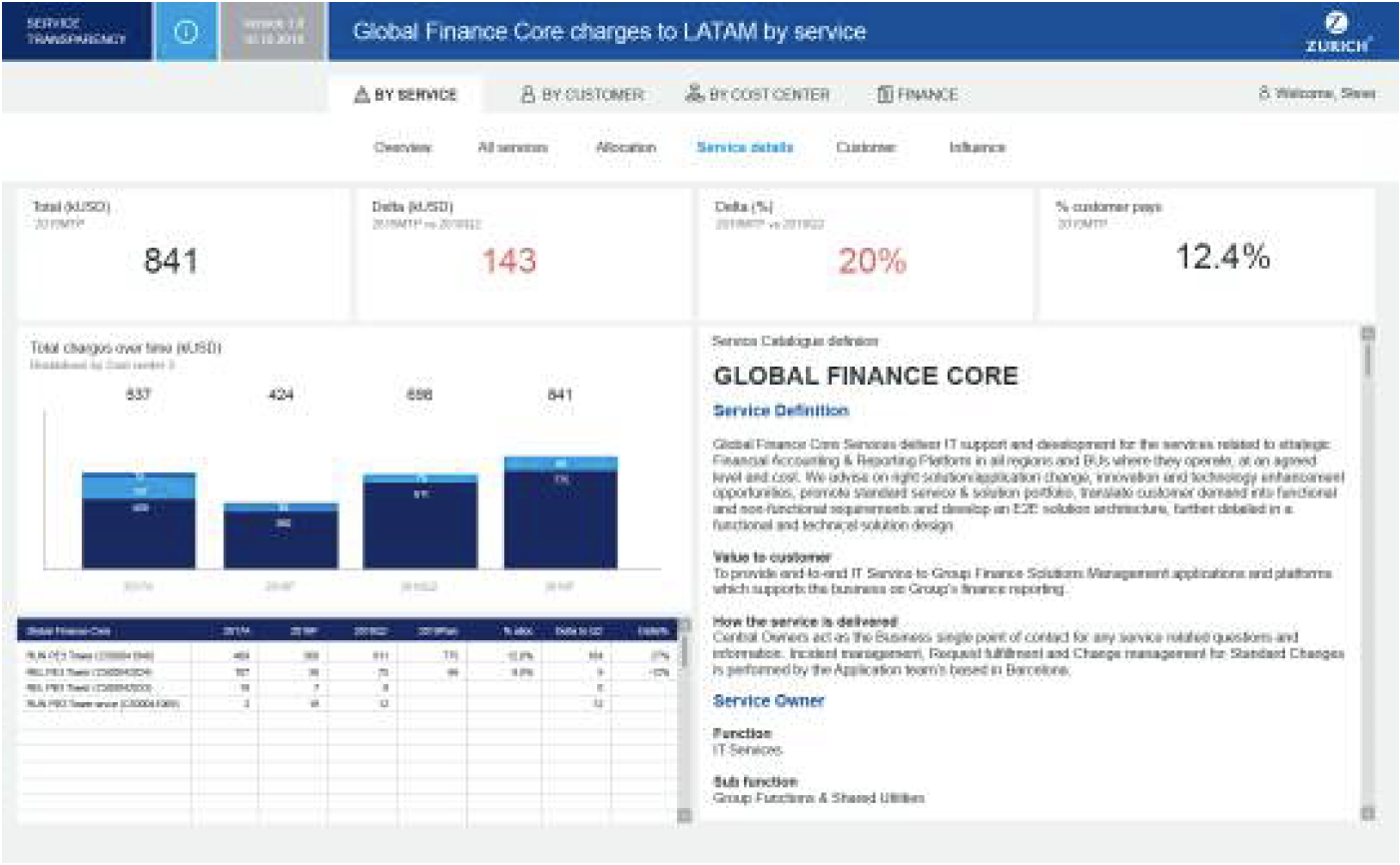The image size is (1400, 865).
Task: Open the Allocation sub-tab
Action: (x=626, y=148)
